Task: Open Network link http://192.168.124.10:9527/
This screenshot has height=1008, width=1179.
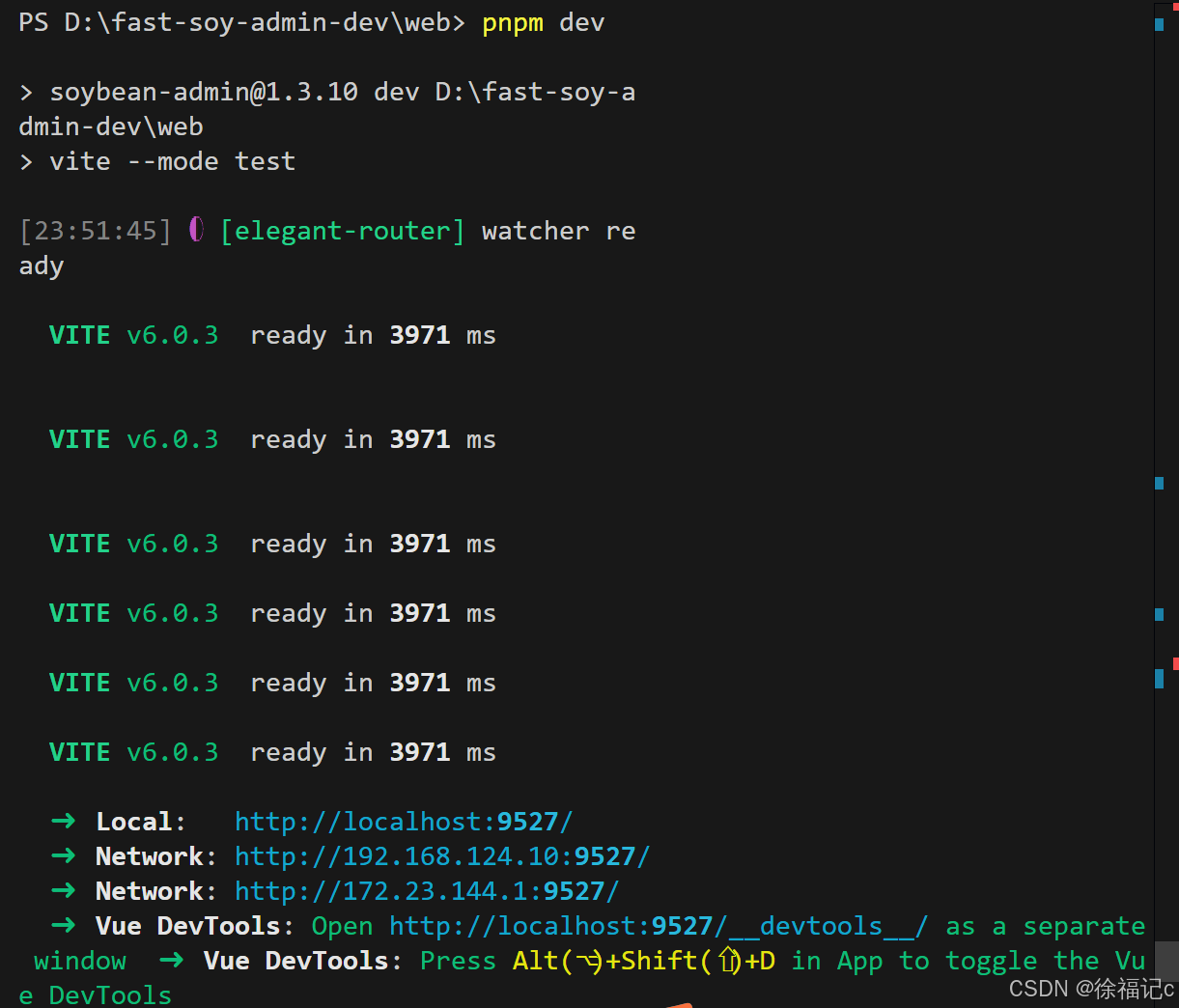Action: click(x=442, y=856)
